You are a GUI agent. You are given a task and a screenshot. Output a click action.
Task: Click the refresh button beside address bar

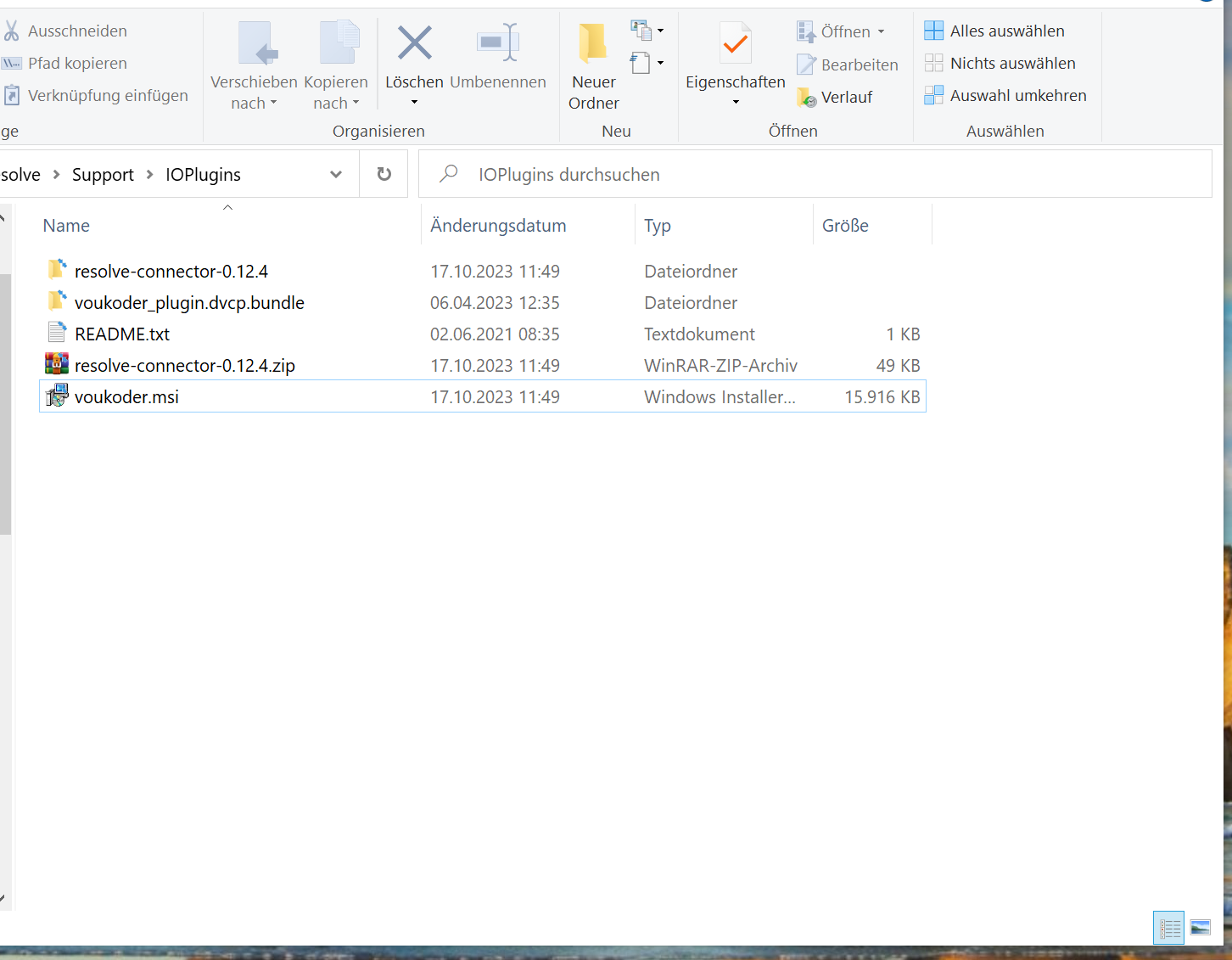tap(384, 174)
